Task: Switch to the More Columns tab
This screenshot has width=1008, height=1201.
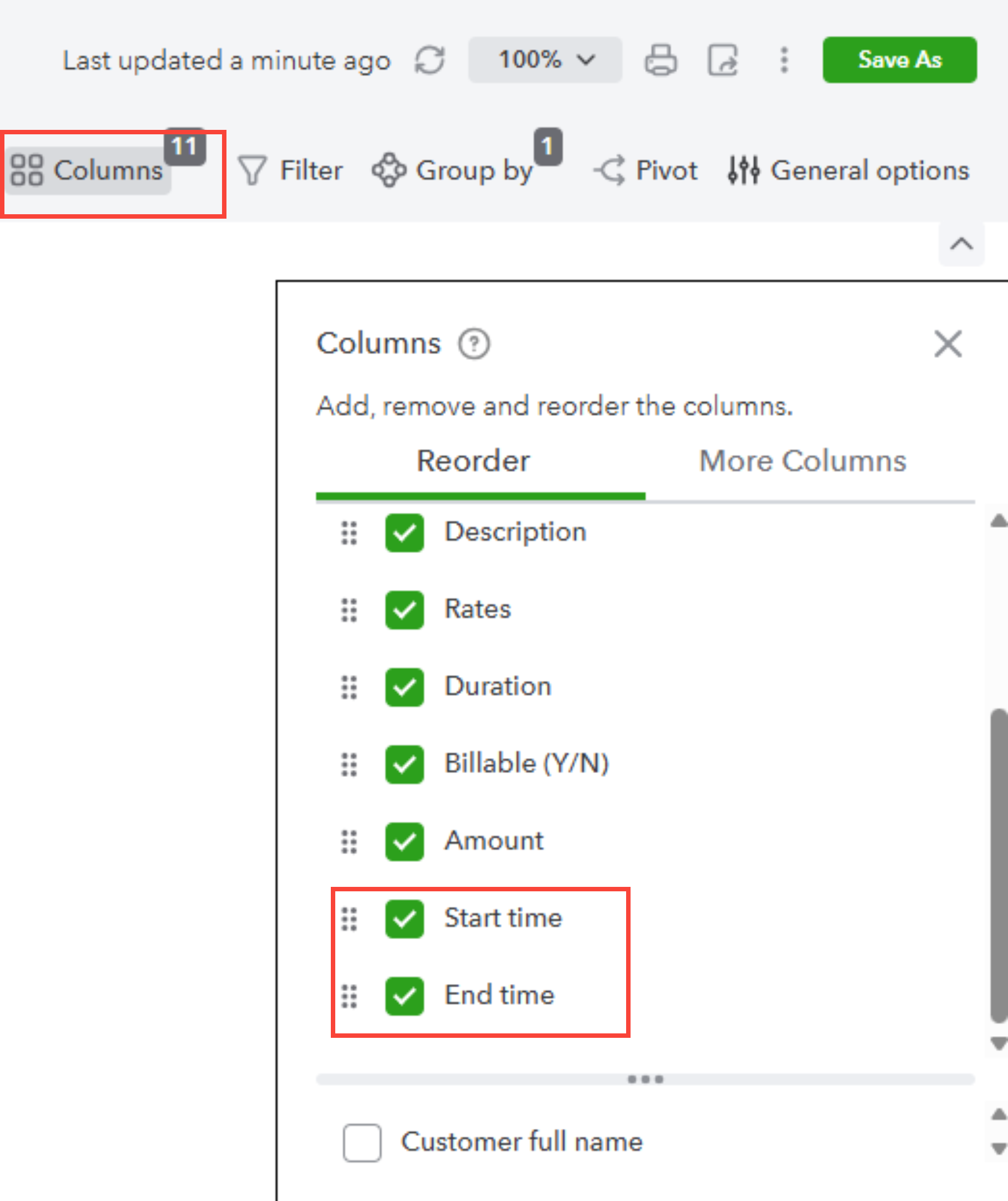Action: point(803,461)
